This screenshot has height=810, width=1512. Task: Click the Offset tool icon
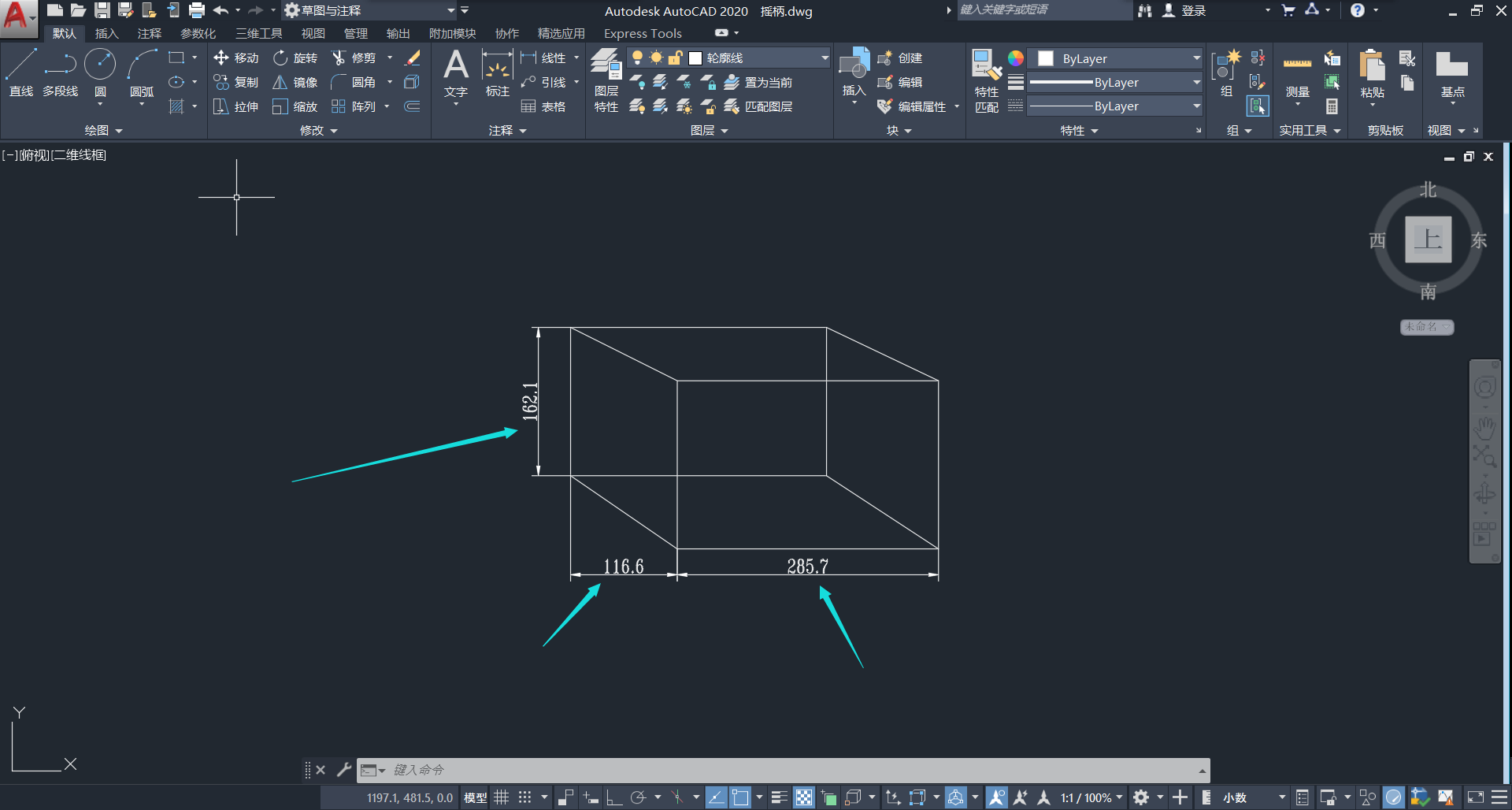[412, 106]
